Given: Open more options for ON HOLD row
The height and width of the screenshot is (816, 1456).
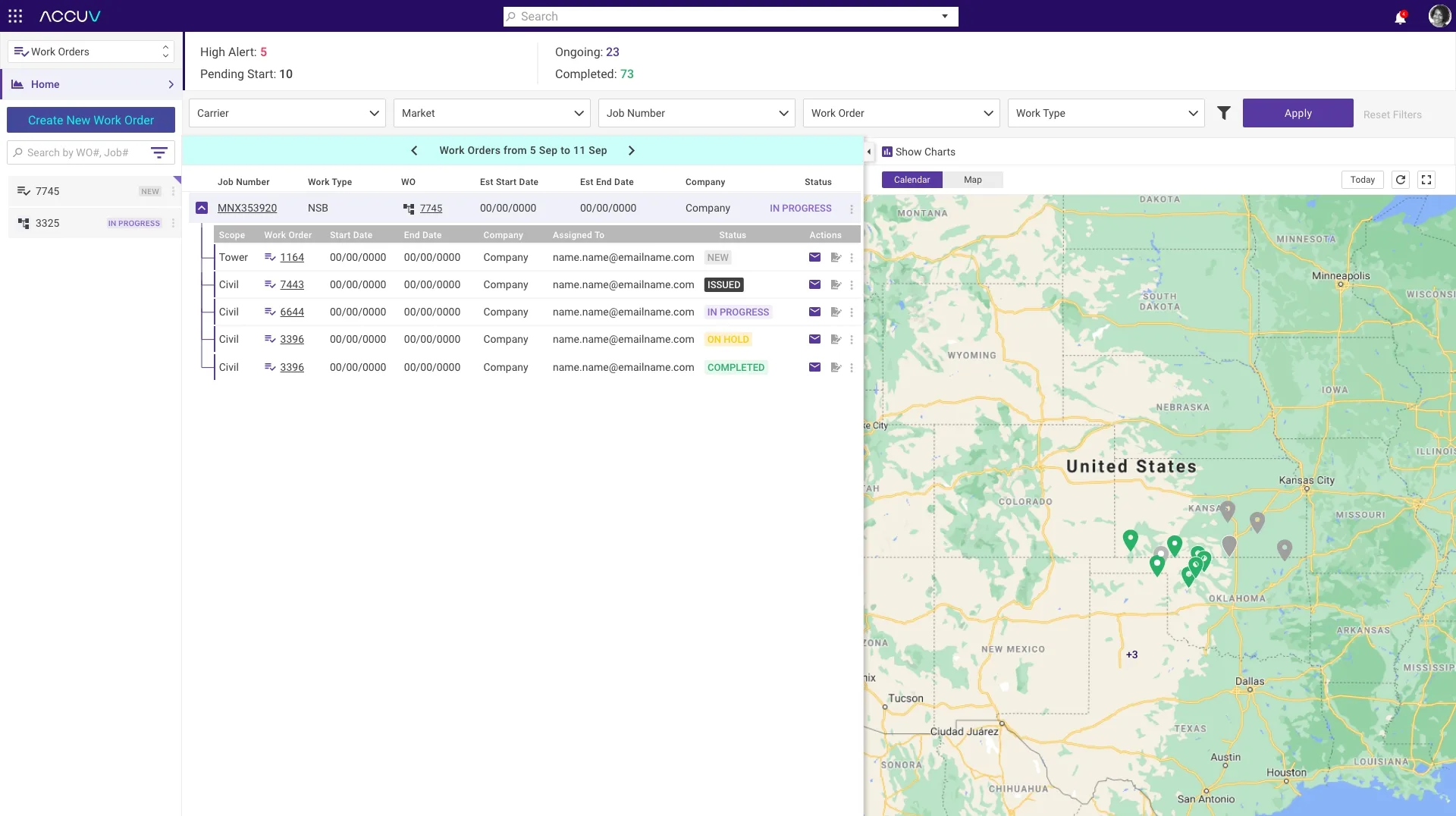Looking at the screenshot, I should tap(852, 340).
